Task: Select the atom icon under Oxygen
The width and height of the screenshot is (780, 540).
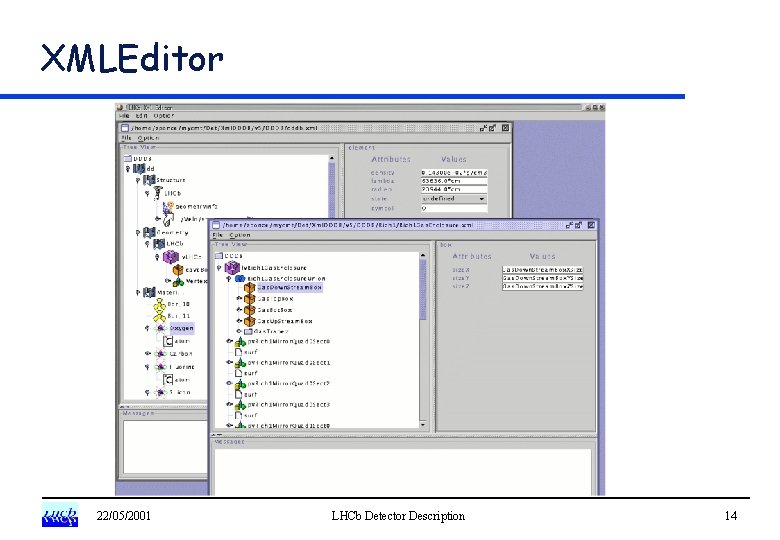Action: [x=168, y=341]
